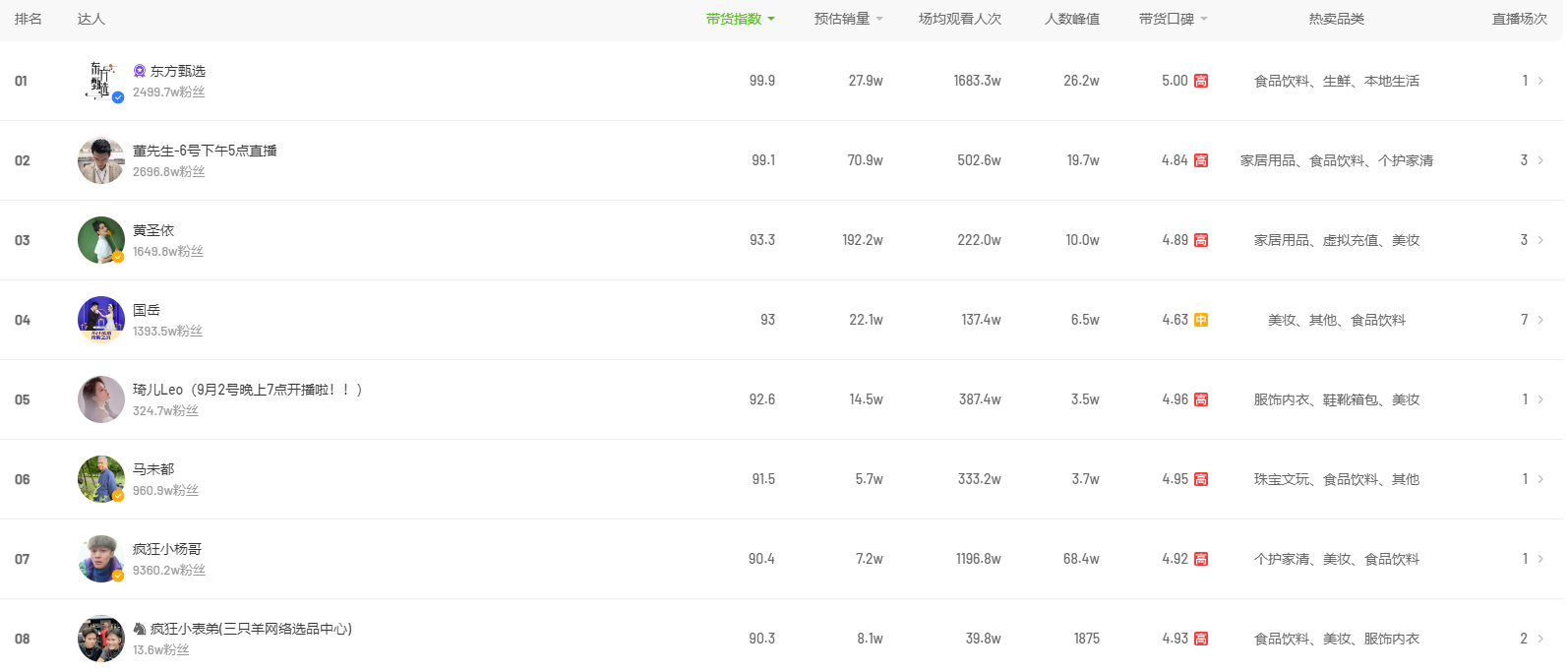Click 东方甄选 avatar thumbnail
1568x672 pixels.
101,81
